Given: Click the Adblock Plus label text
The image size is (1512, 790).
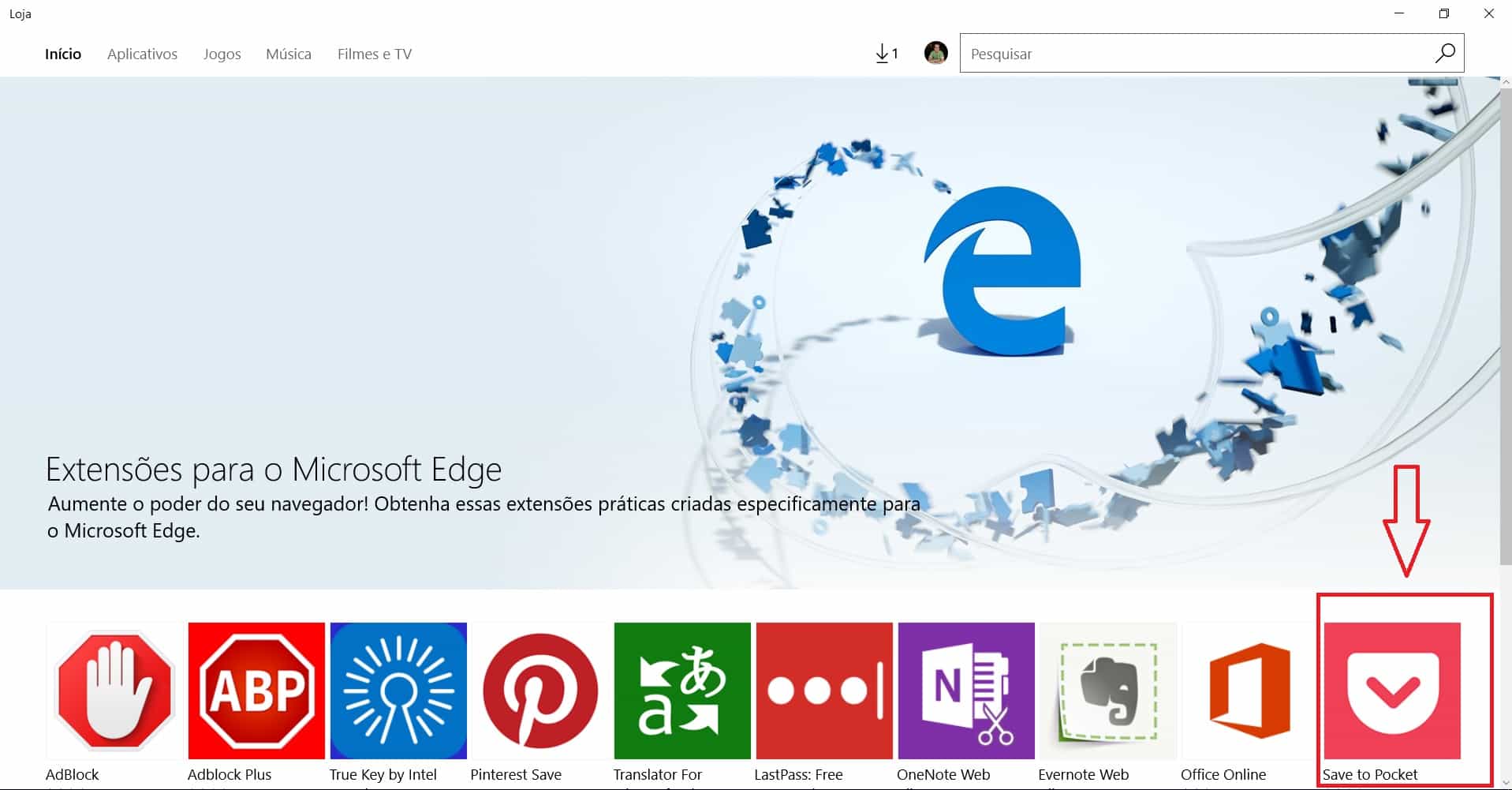Looking at the screenshot, I should click(230, 774).
